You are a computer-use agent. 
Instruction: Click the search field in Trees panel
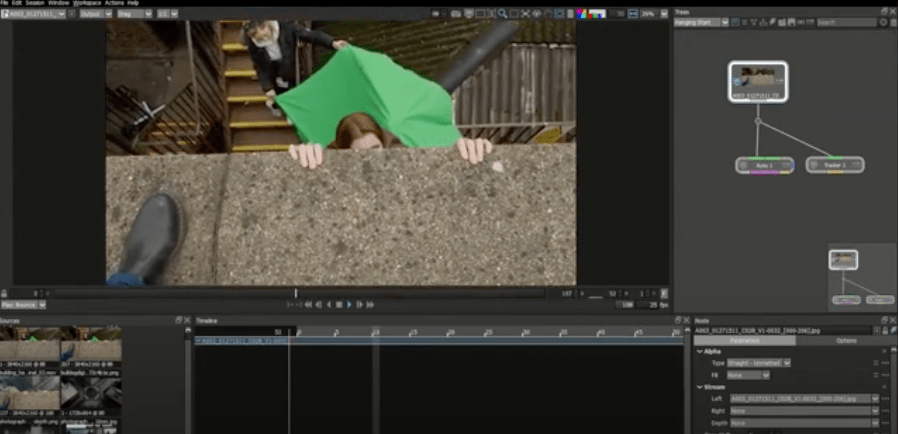[x=845, y=22]
